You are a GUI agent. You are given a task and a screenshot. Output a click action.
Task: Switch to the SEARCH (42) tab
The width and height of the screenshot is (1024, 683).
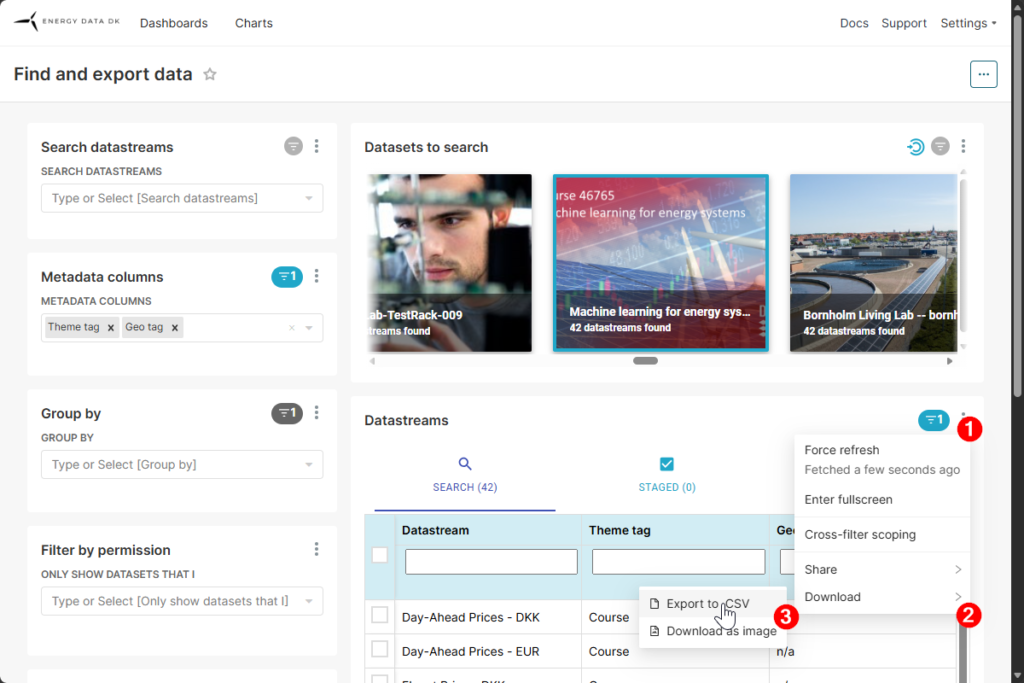[465, 475]
